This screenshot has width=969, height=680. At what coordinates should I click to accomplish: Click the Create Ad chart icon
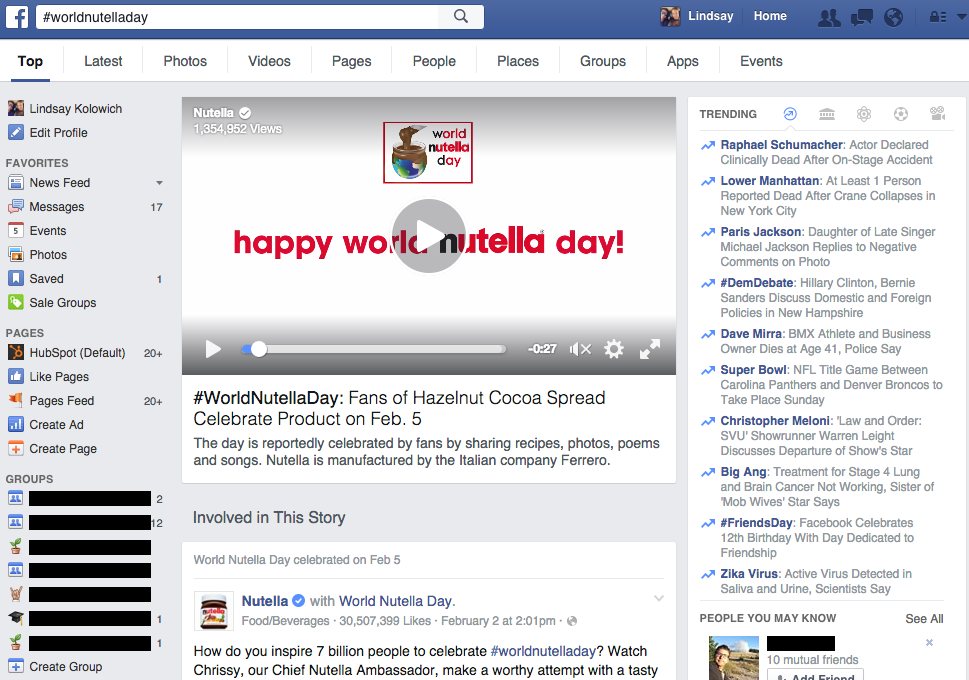(15, 425)
